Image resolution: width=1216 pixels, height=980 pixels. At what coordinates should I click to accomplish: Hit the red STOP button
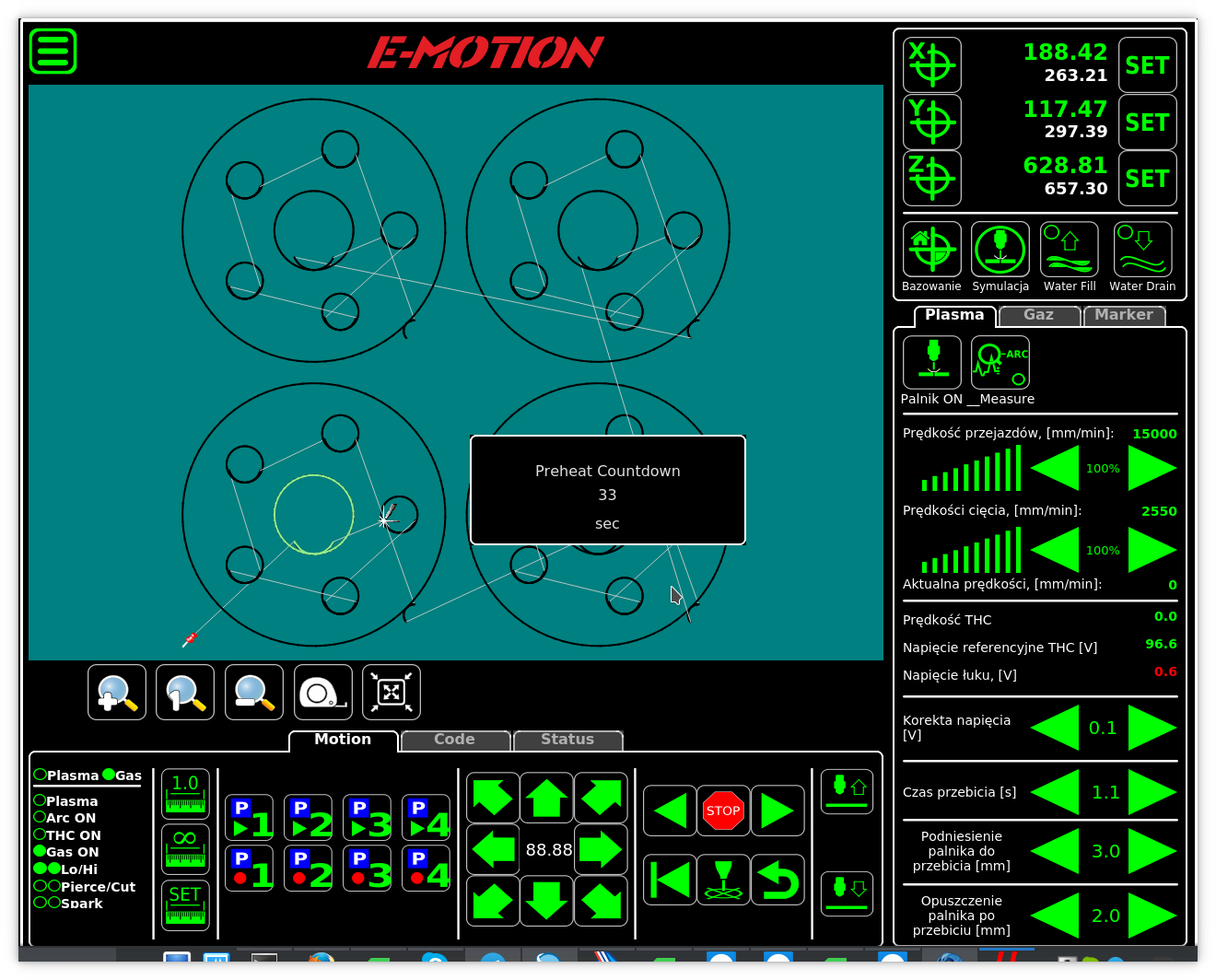723,811
